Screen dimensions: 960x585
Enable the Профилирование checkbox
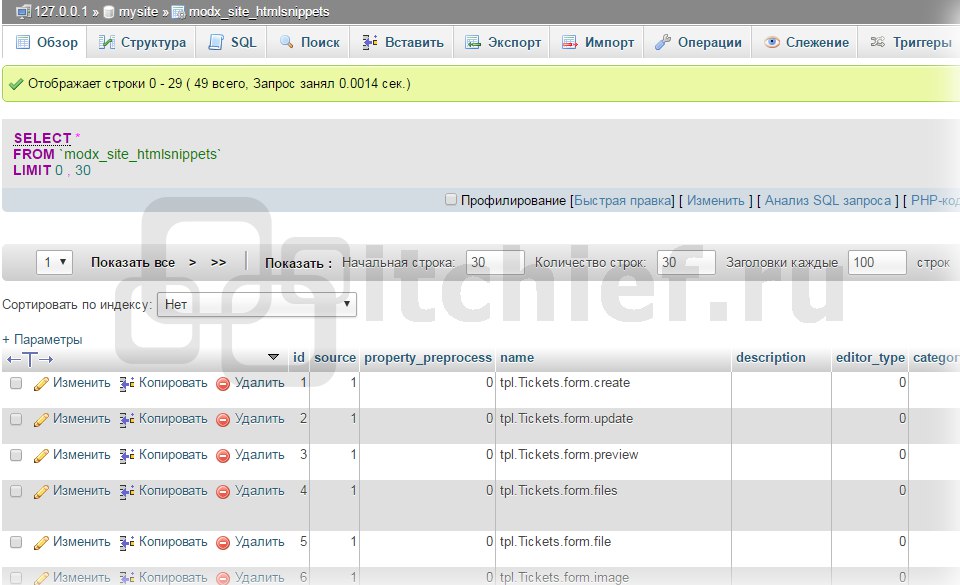(451, 199)
